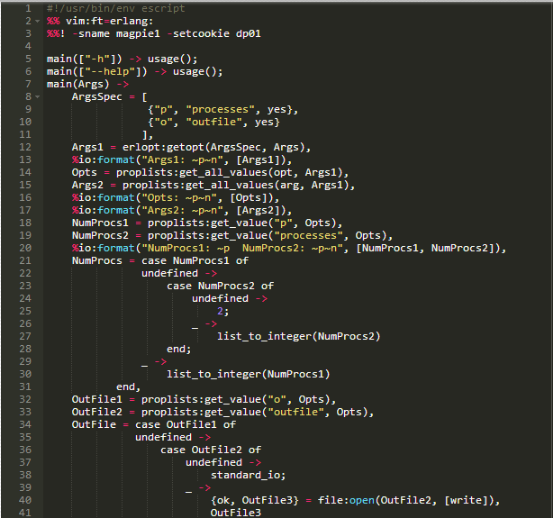Screen dimensions: 554x518
Task: Collapse the ArgsSpec fold arrow on line 8
Action: (x=37, y=97)
